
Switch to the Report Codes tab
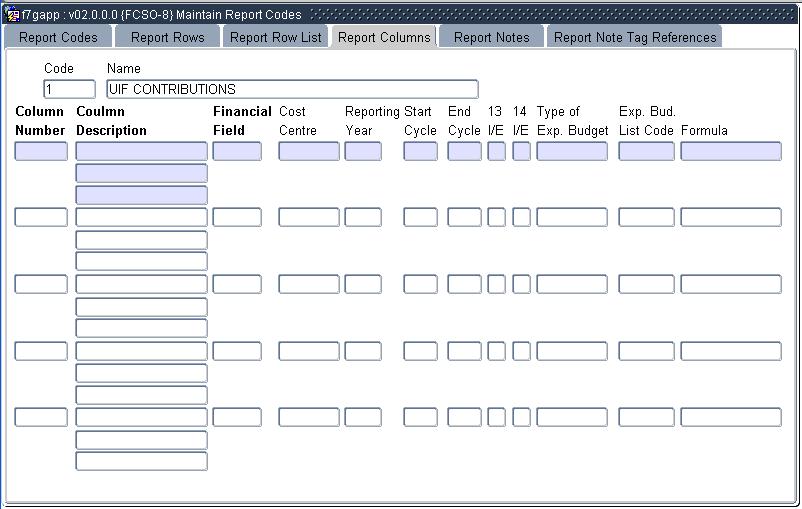(58, 37)
